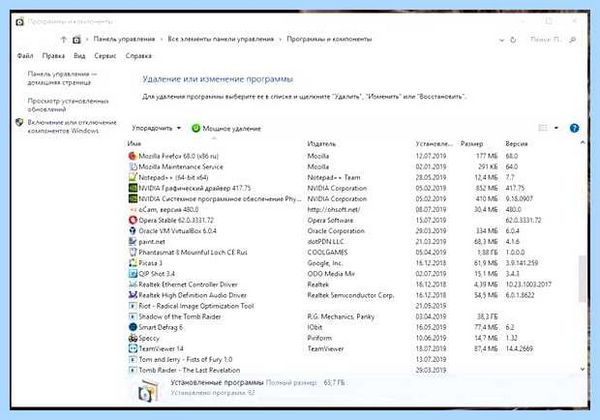Click the 'Google, Inc.' publisher cell
Image resolution: width=600 pixels, height=420 pixels.
click(x=325, y=263)
